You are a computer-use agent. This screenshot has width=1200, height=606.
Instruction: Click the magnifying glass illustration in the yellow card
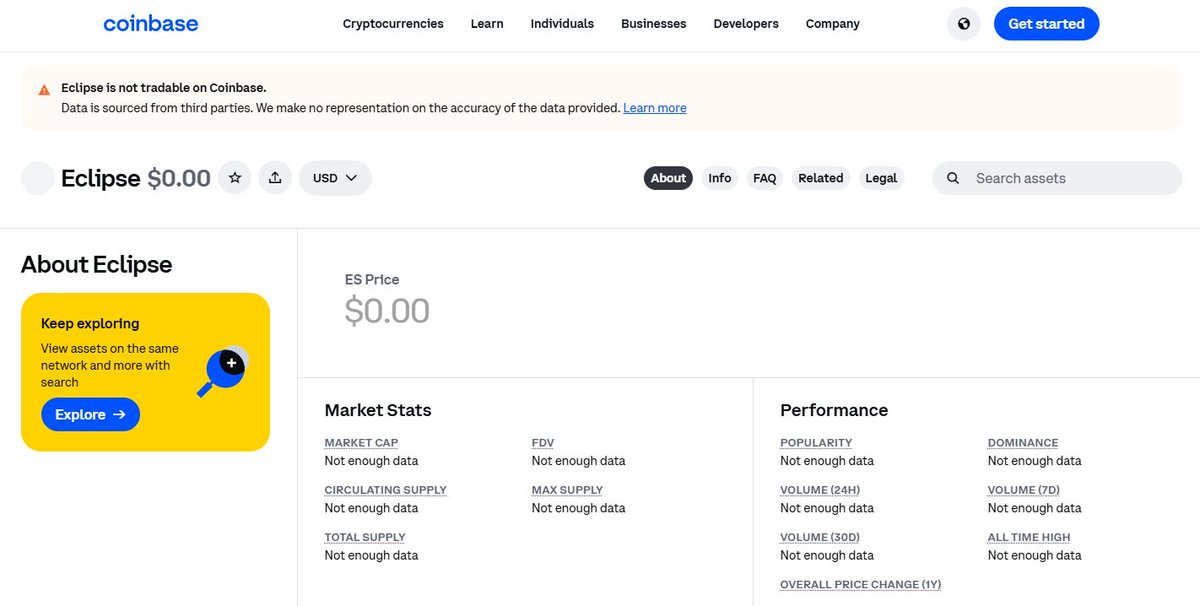[224, 371]
